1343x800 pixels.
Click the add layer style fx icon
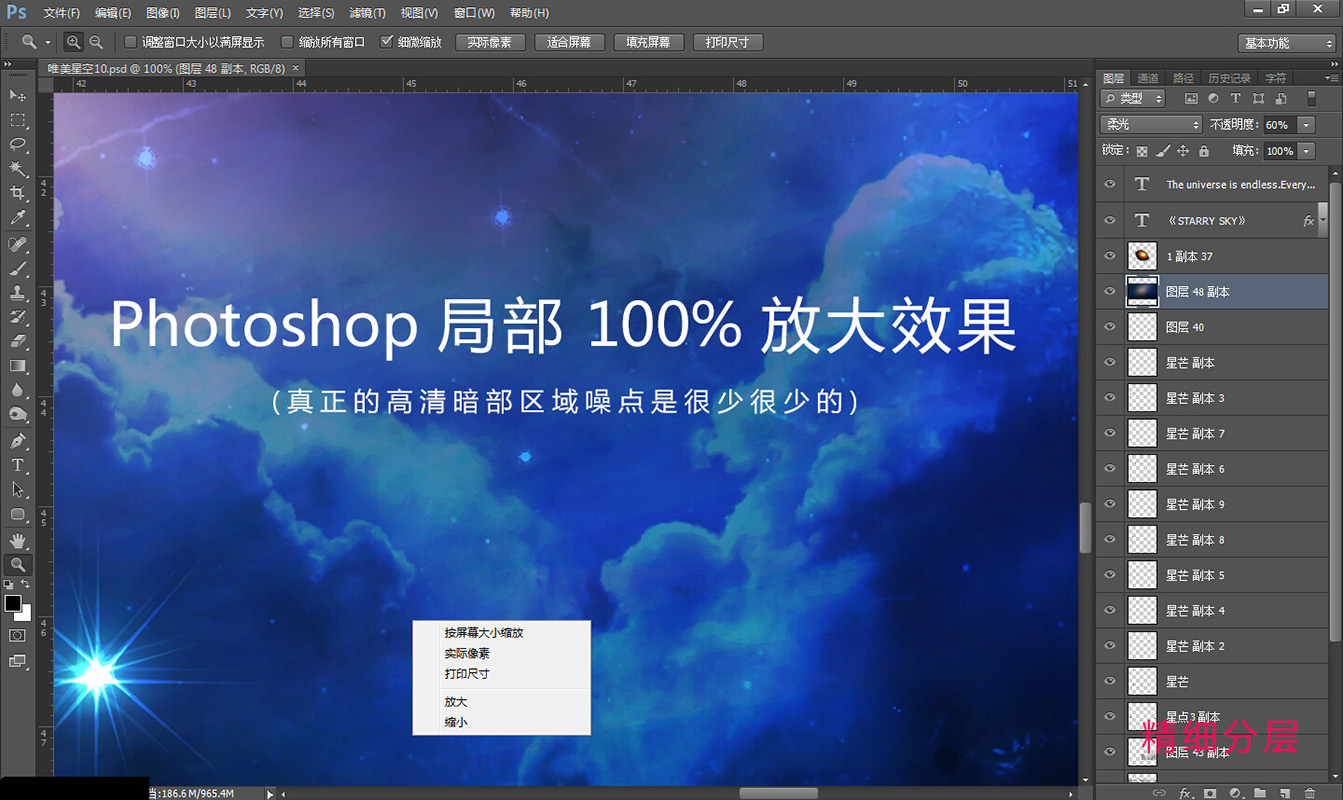pyautogui.click(x=1185, y=793)
